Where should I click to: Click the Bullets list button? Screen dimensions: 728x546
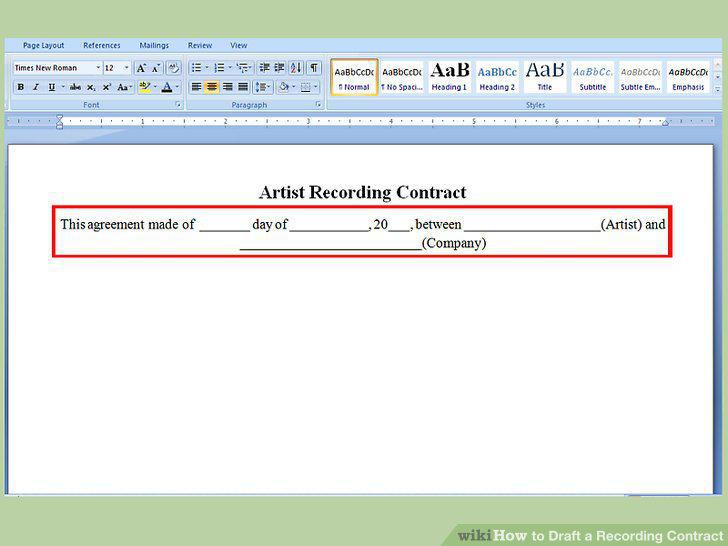197,68
